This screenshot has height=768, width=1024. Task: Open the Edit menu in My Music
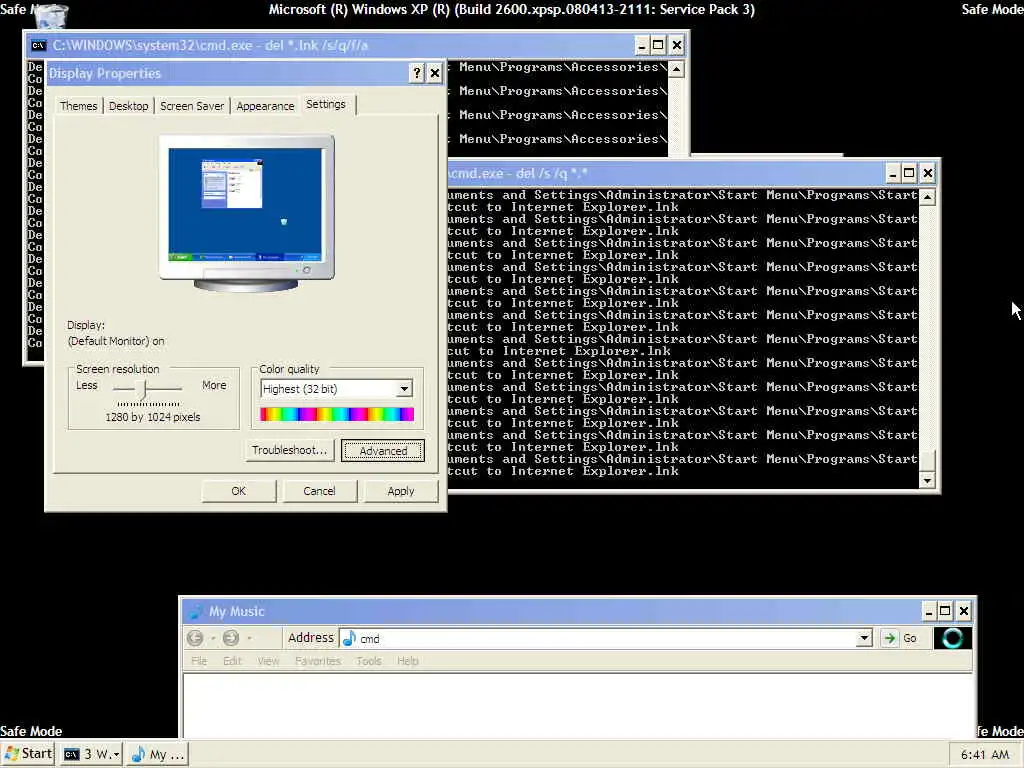tap(232, 661)
